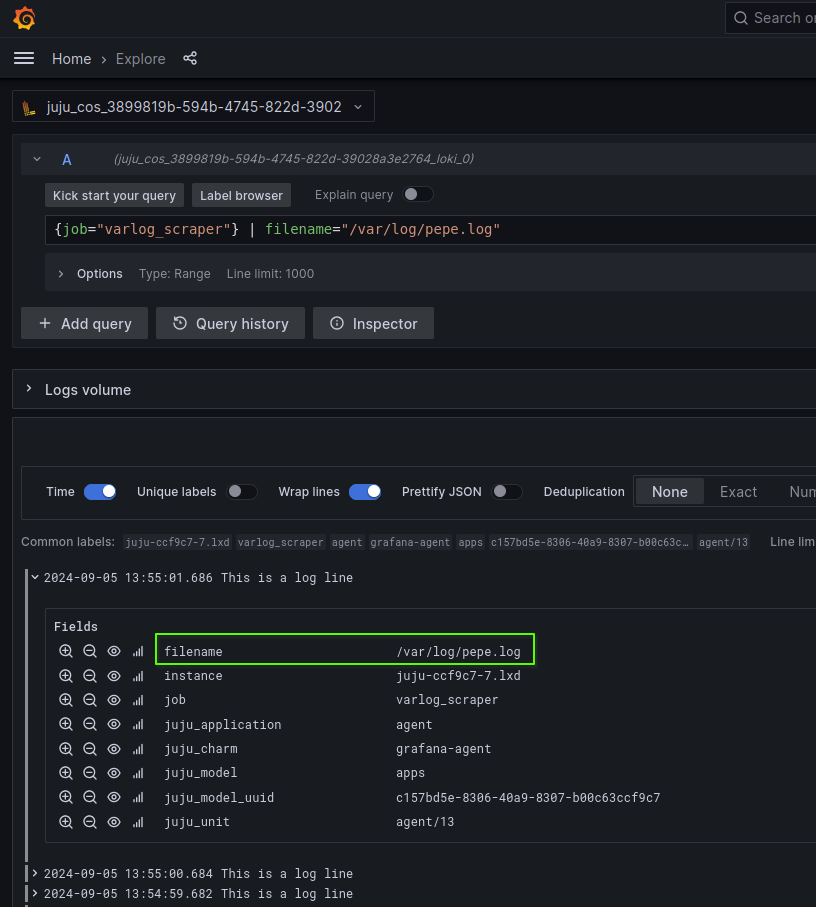The width and height of the screenshot is (816, 907).
Task: Click statistics icon for juju_unit field
Action: [x=138, y=822]
